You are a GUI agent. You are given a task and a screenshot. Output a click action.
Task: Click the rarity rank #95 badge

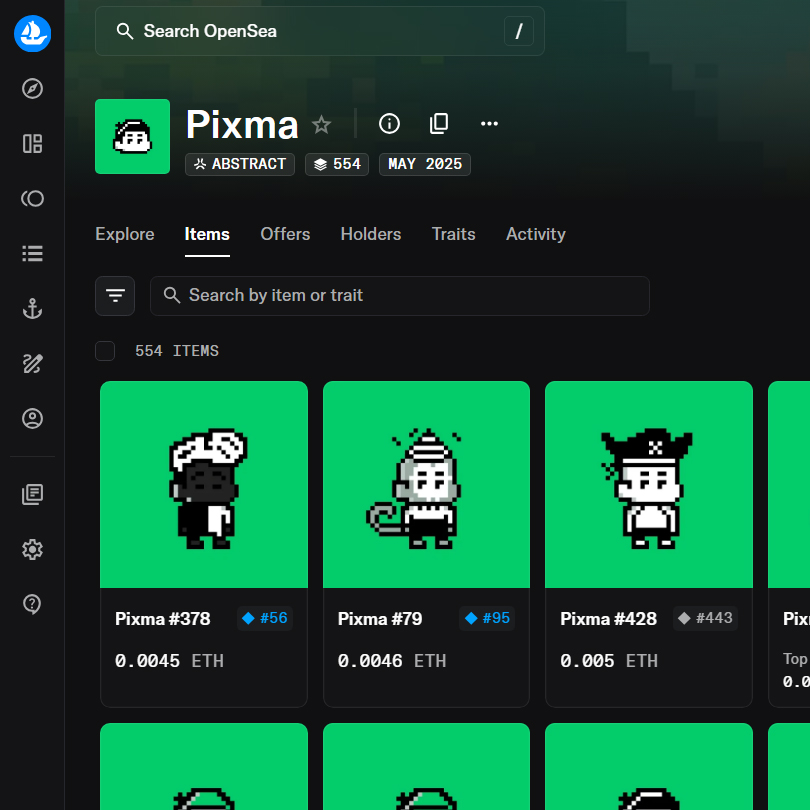click(487, 618)
